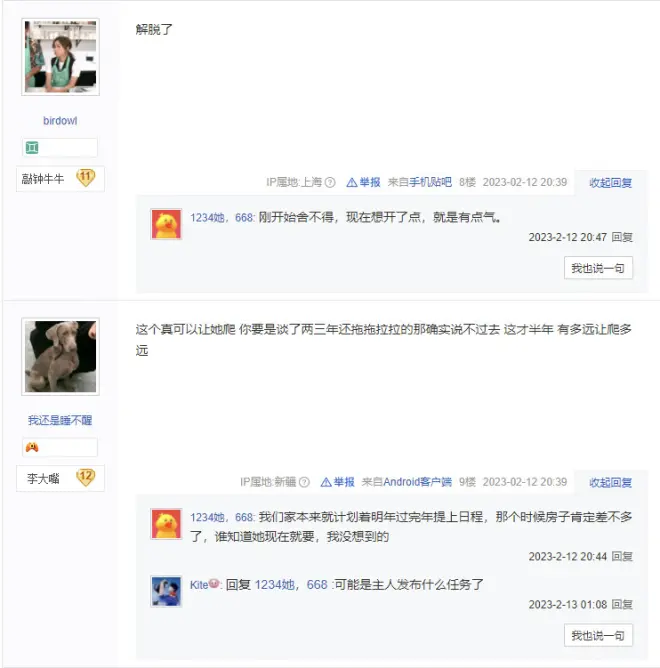The width and height of the screenshot is (660, 668).
Task: Open birdowl's profile avatar photo
Action: (x=61, y=57)
